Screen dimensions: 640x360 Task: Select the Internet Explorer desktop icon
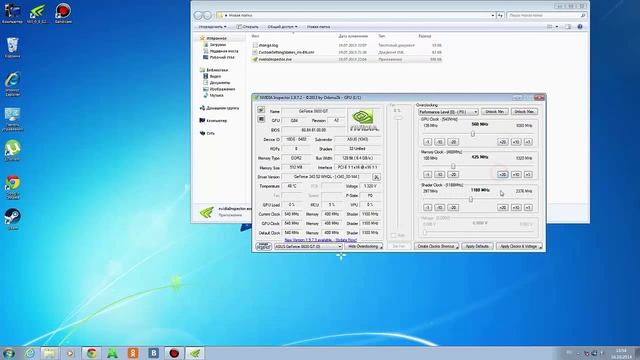click(13, 84)
